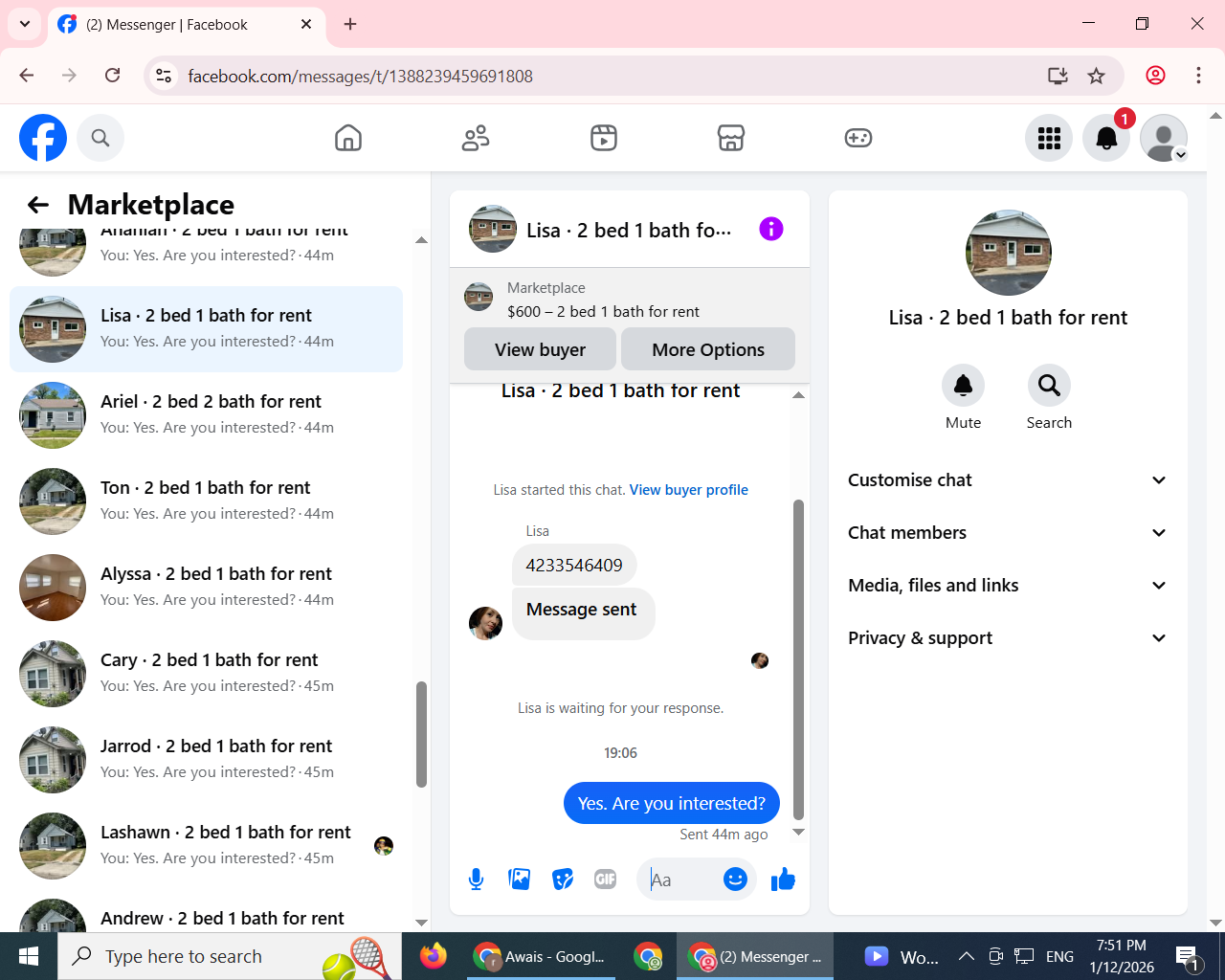1225x980 pixels.
Task: Select the Lisa conversation in chat list
Action: [206, 329]
